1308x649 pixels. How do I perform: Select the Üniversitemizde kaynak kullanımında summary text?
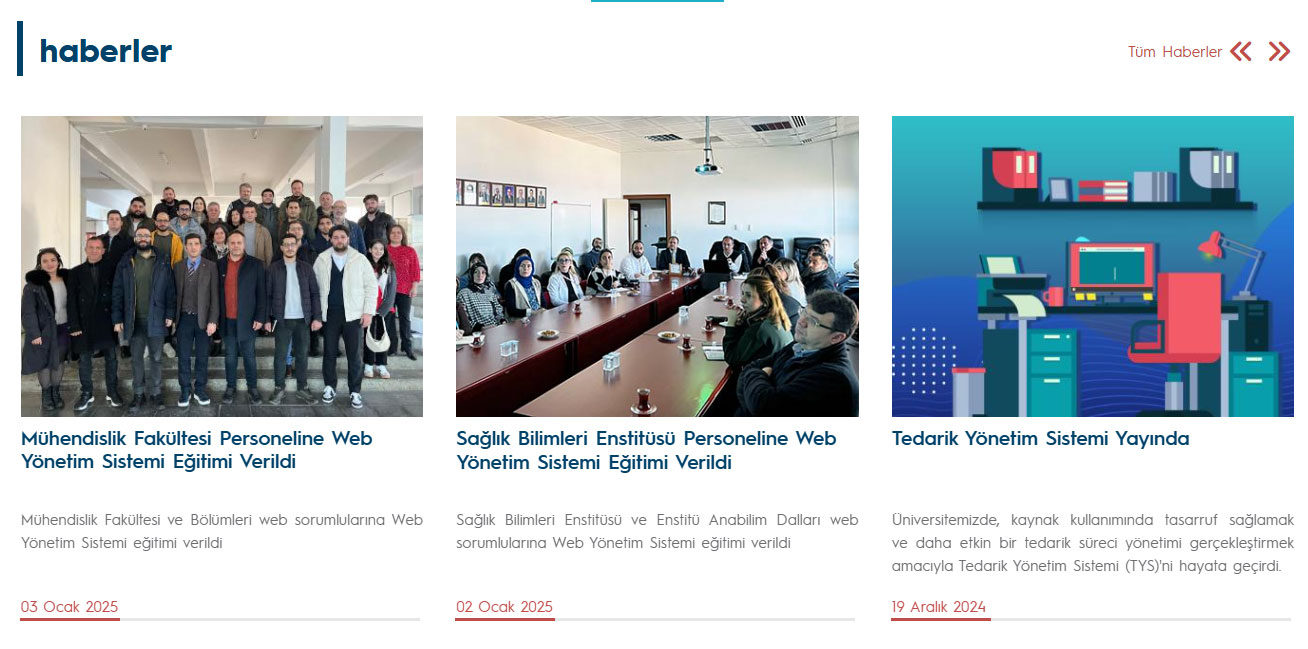[x=1093, y=543]
